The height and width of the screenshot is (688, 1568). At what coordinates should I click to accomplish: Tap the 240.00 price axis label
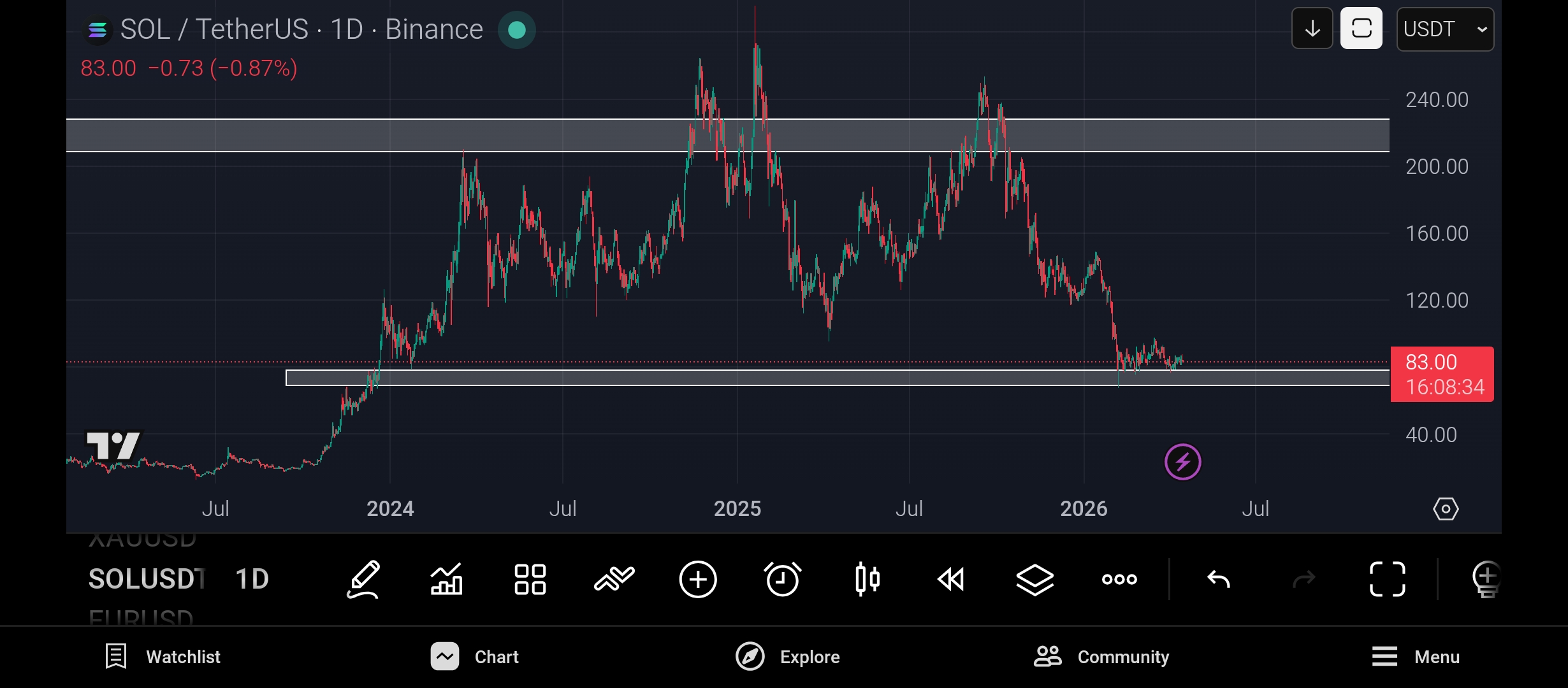point(1437,100)
